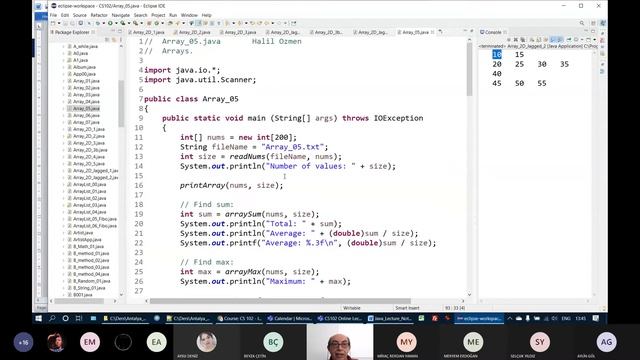Open the Source menu
The width and height of the screenshot is (640, 360).
[80, 15]
